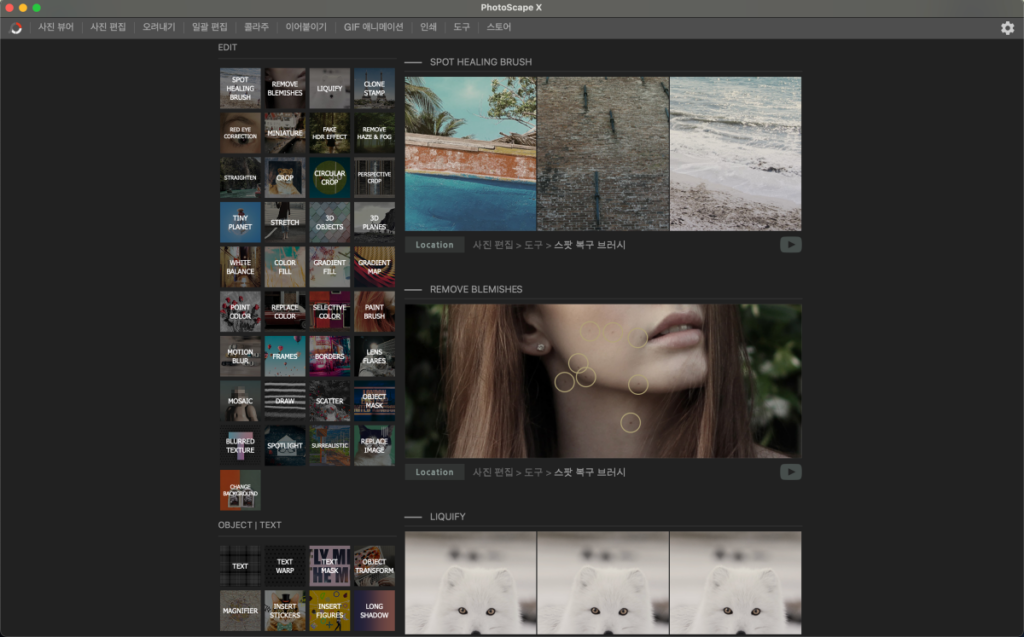Open settings with the gear icon
Image resolution: width=1024 pixels, height=637 pixels.
pos(1007,28)
